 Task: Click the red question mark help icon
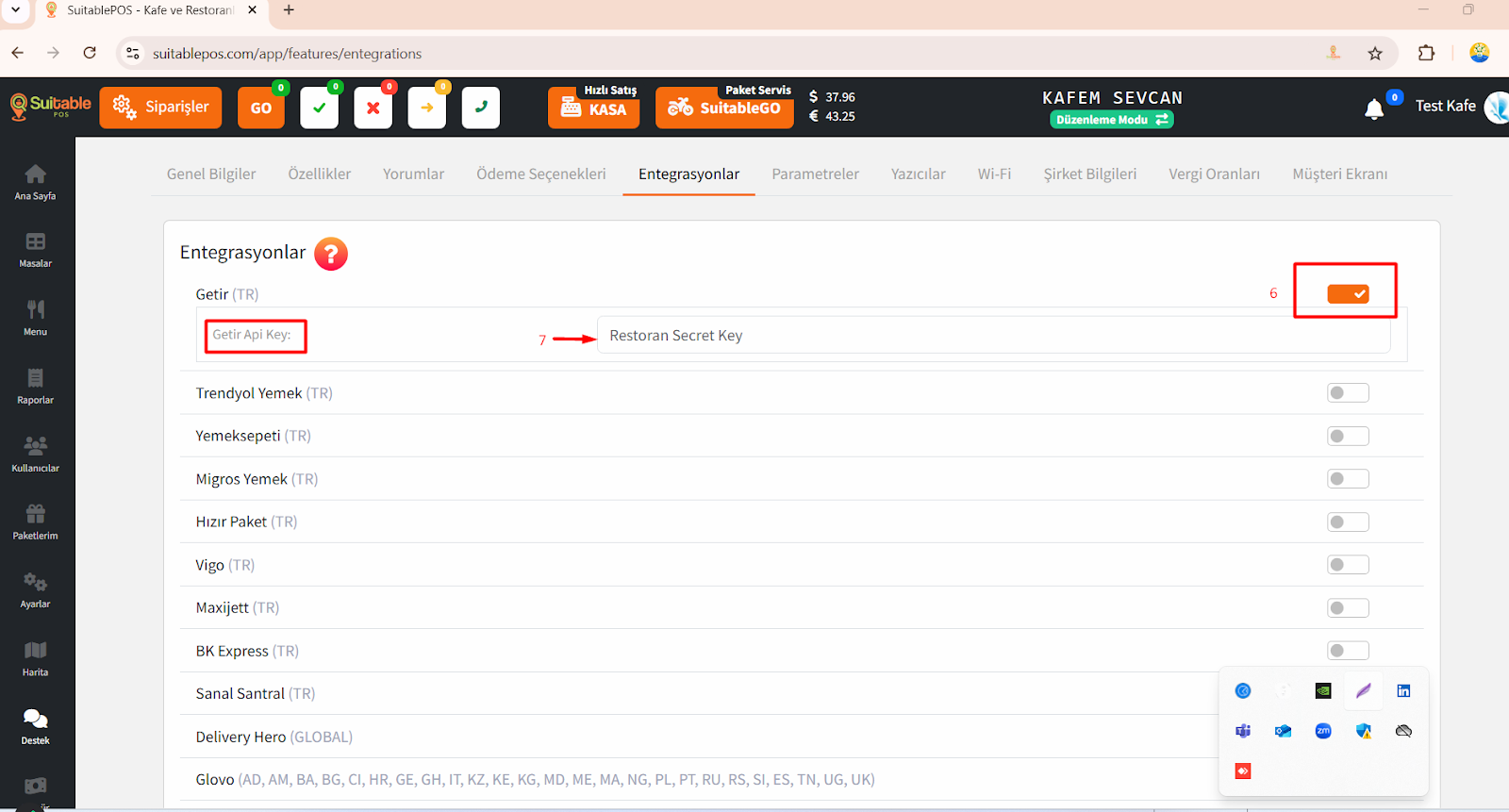click(x=331, y=254)
